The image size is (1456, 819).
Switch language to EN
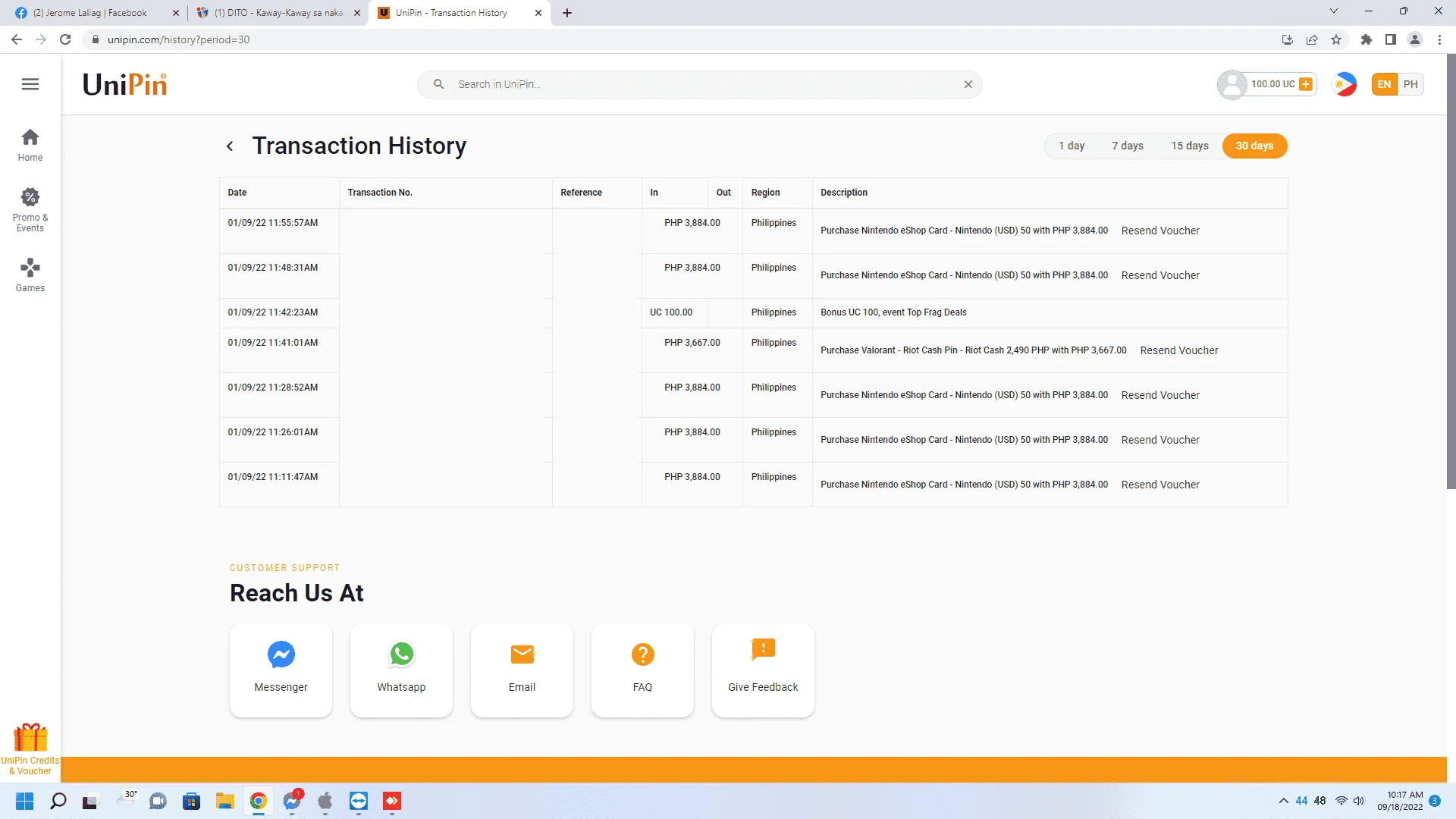pyautogui.click(x=1384, y=84)
